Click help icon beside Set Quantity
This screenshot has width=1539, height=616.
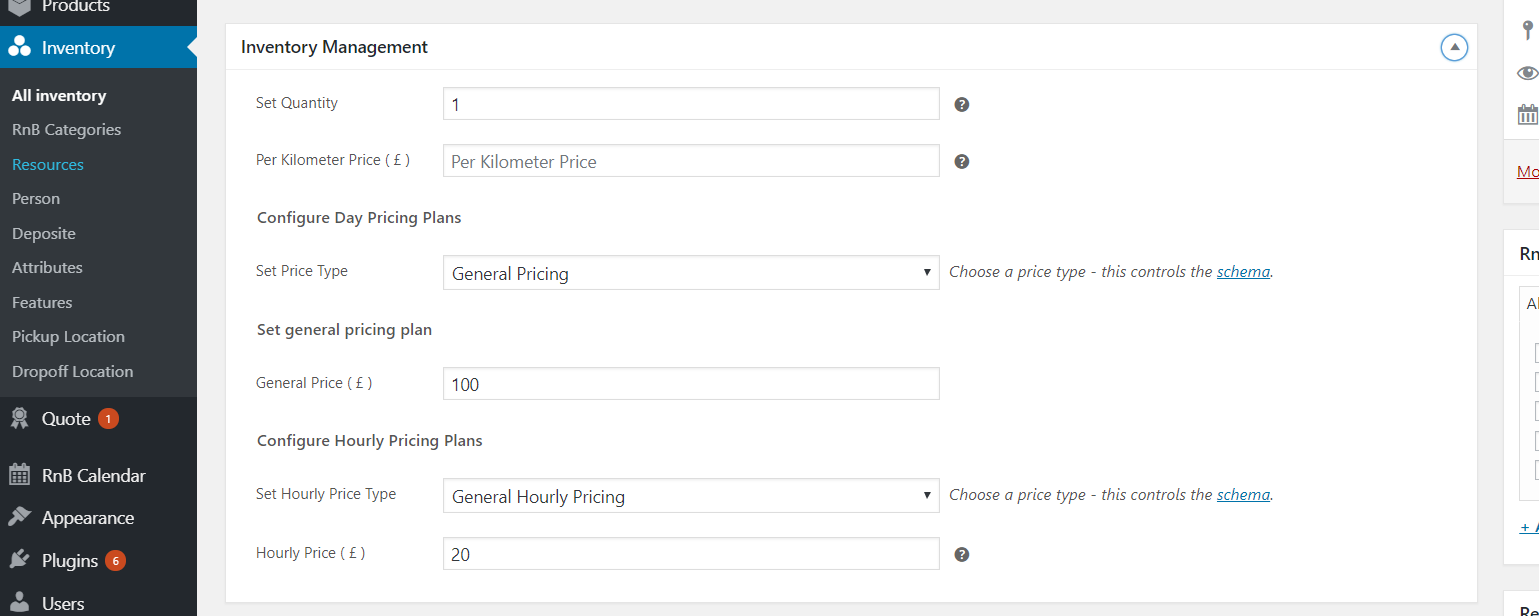click(962, 104)
